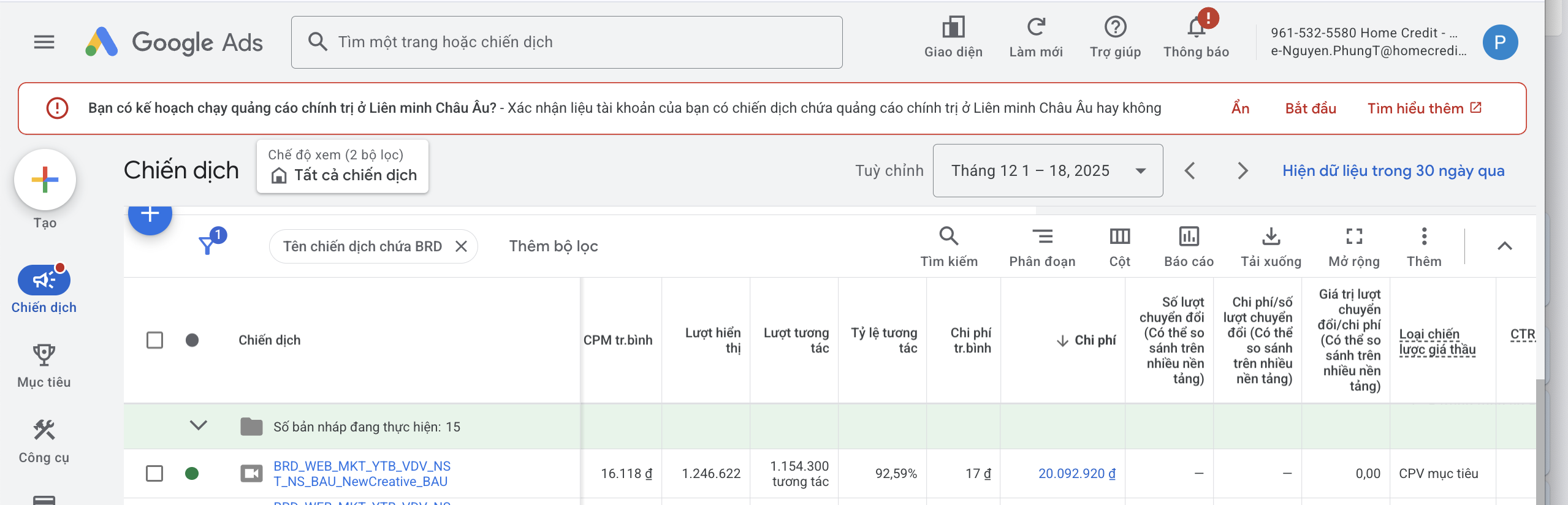The image size is (1568, 505).
Task: Open the Cột columns icon
Action: tap(1119, 237)
